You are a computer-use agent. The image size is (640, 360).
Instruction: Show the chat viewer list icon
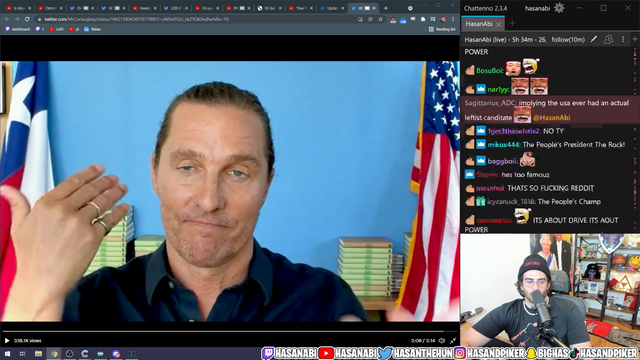coord(608,39)
